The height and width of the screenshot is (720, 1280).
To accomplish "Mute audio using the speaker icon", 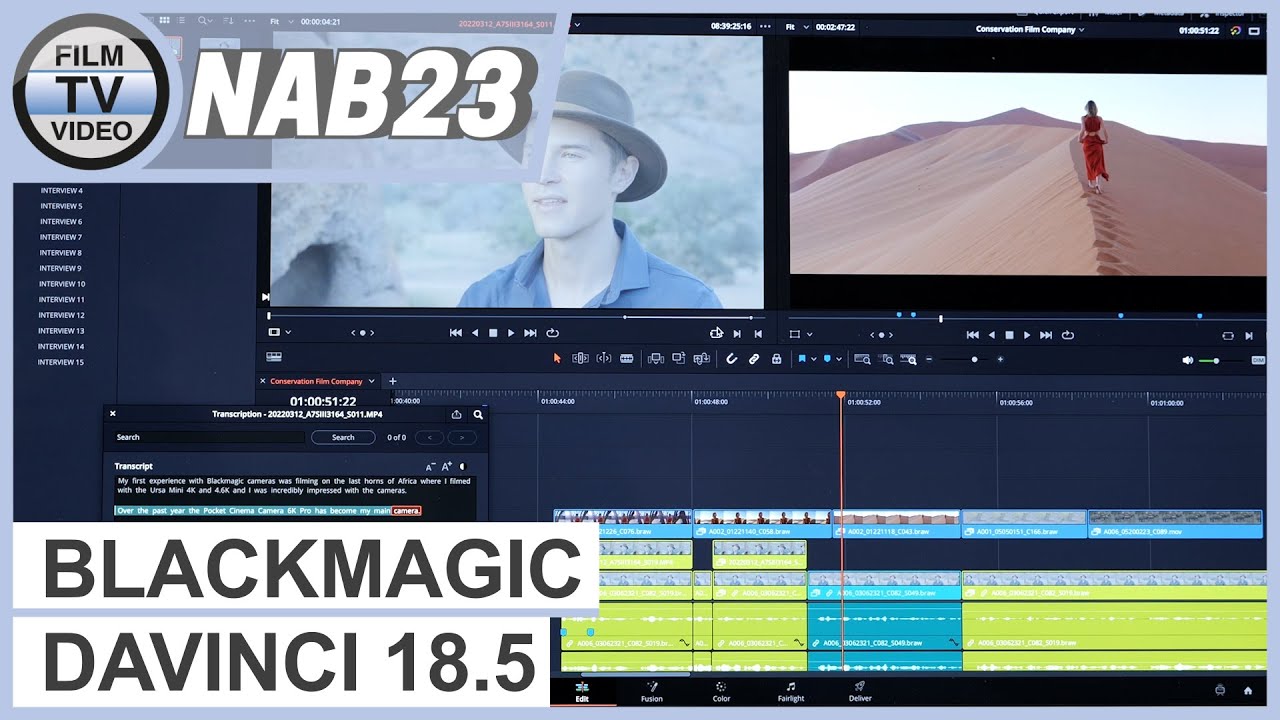I will (1188, 360).
